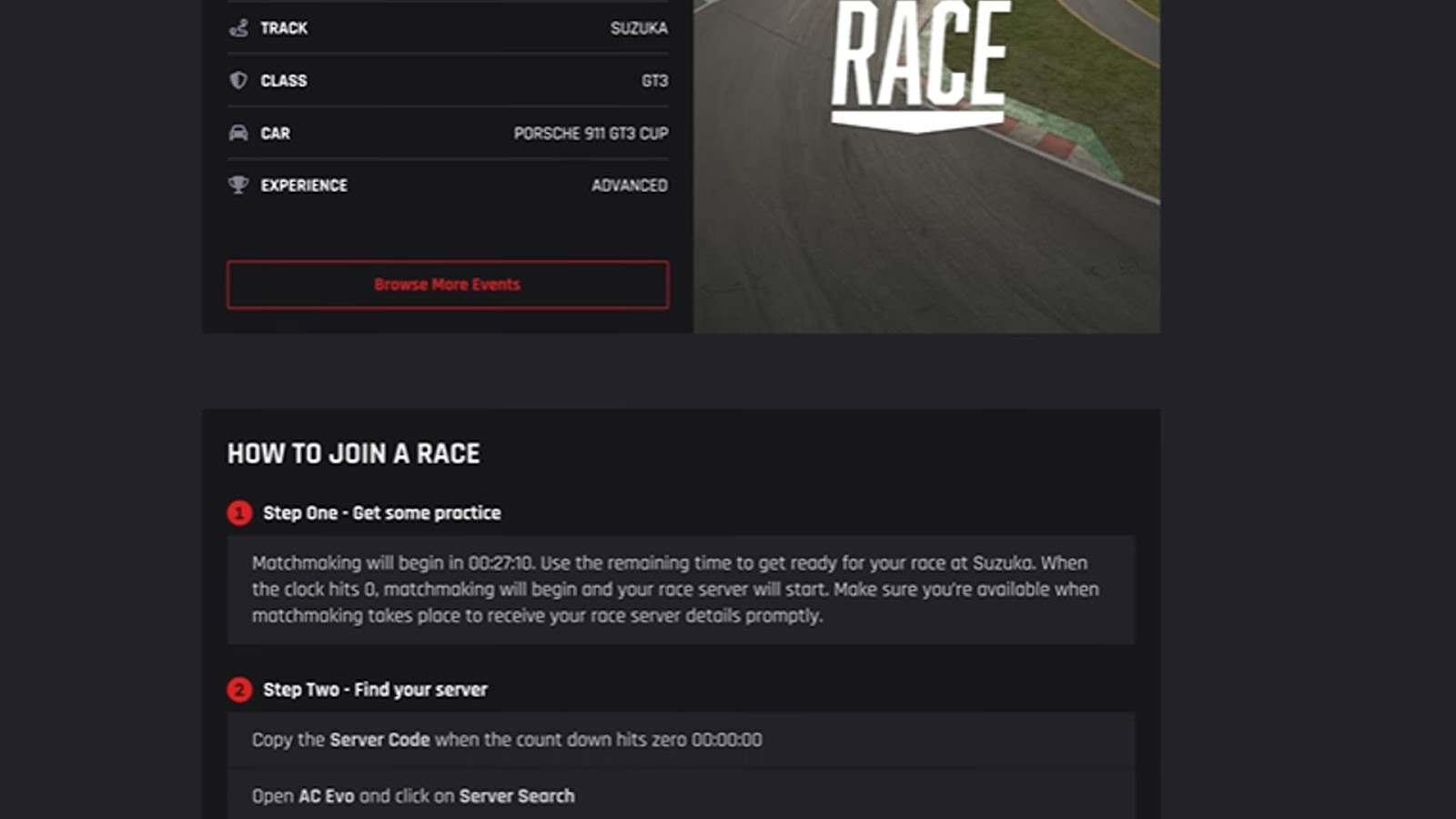This screenshot has height=819, width=1456.
Task: Click the car icon
Action: (x=238, y=133)
